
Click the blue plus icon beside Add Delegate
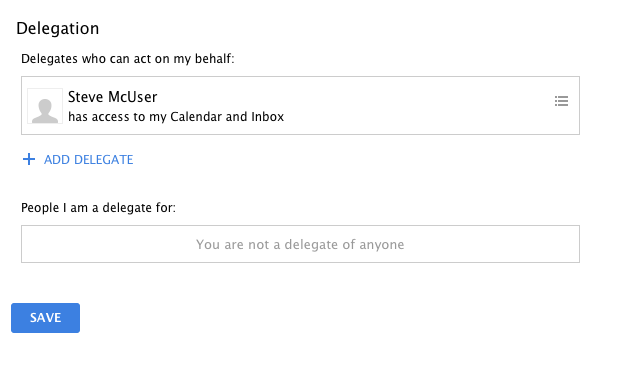[x=29, y=159]
